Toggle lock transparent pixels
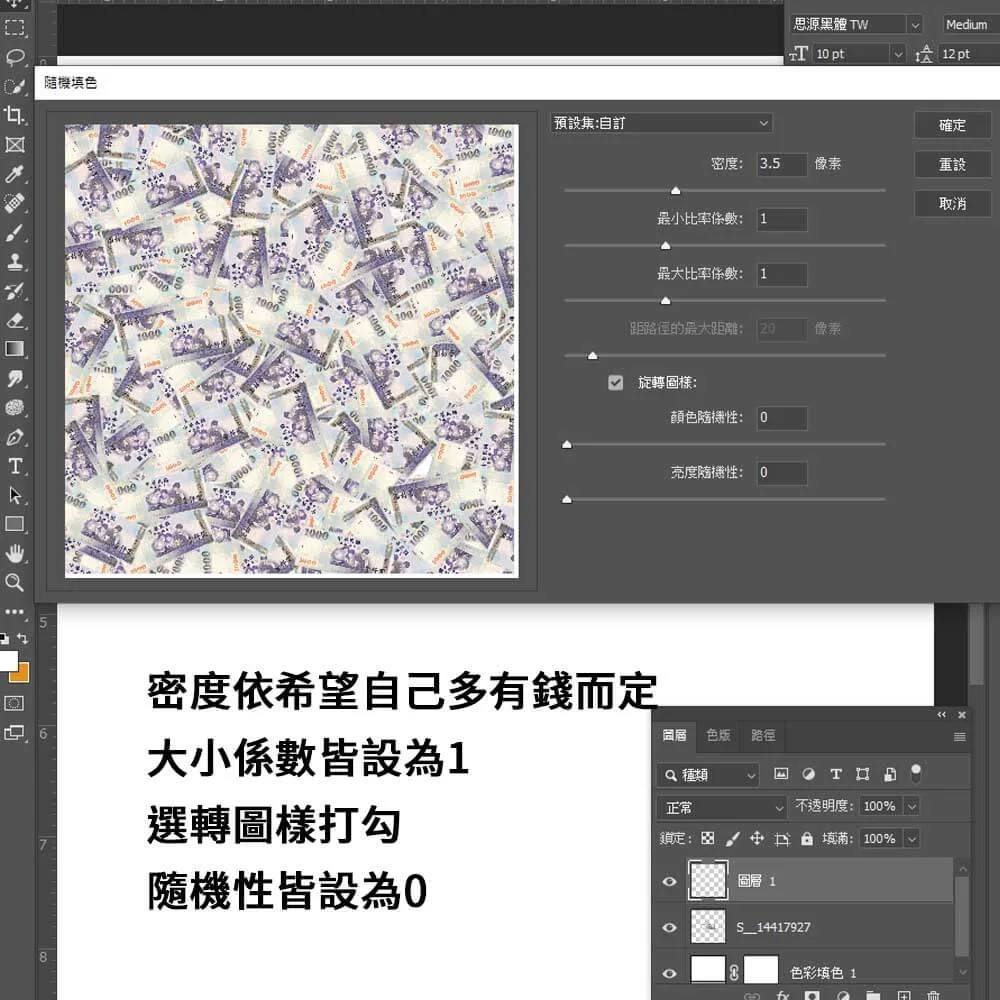The width and height of the screenshot is (1000, 1000). (x=708, y=838)
